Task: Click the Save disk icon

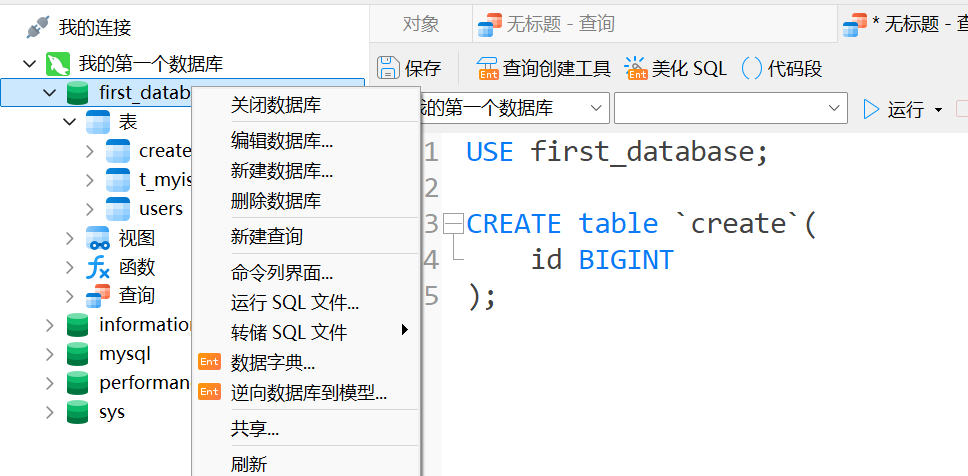Action: 388,68
